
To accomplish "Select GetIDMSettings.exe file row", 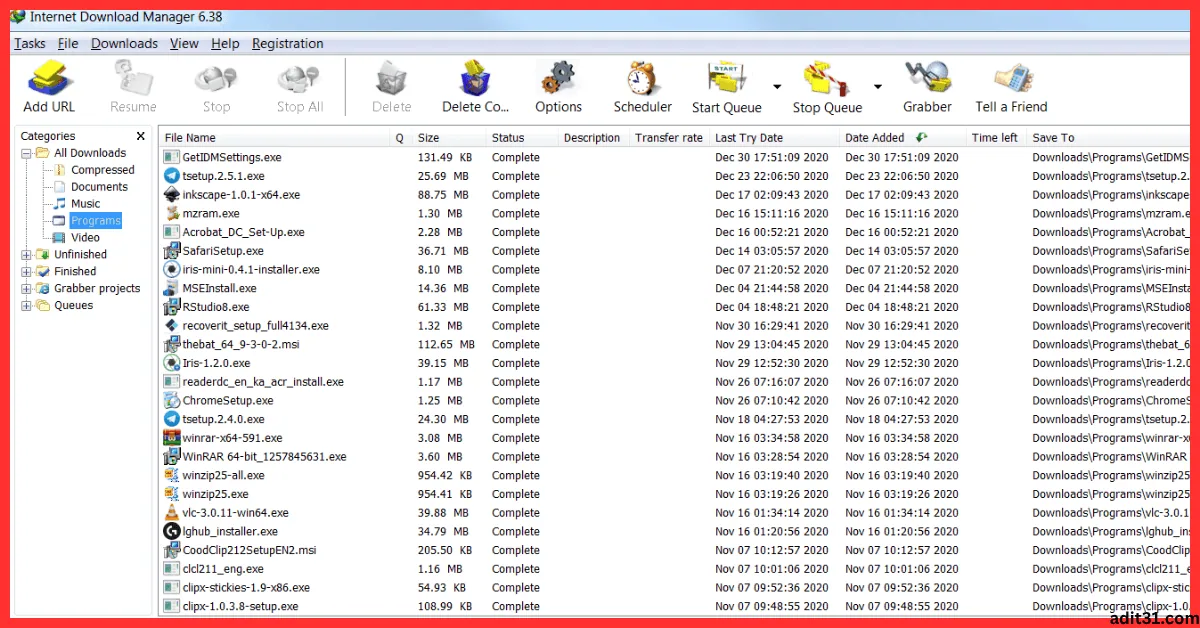I will (676, 157).
